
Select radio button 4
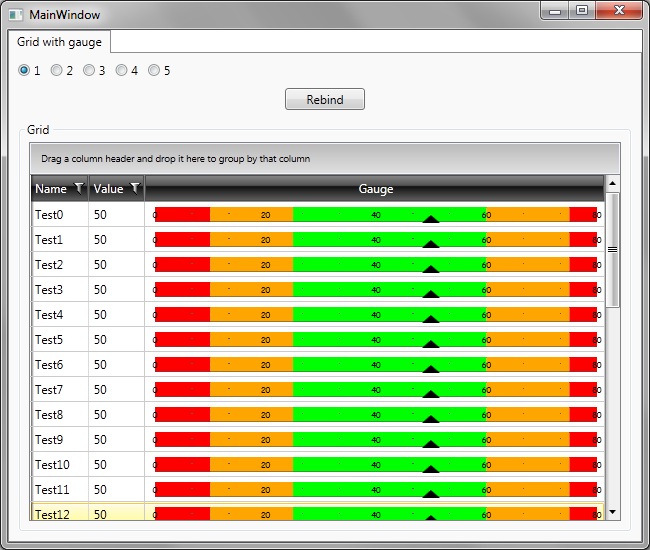coord(121,70)
